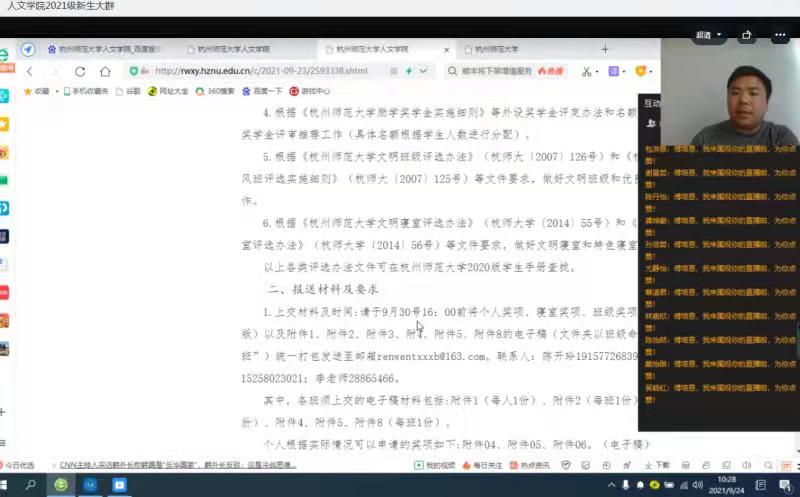Open the three-dots more options menu

tap(780, 35)
